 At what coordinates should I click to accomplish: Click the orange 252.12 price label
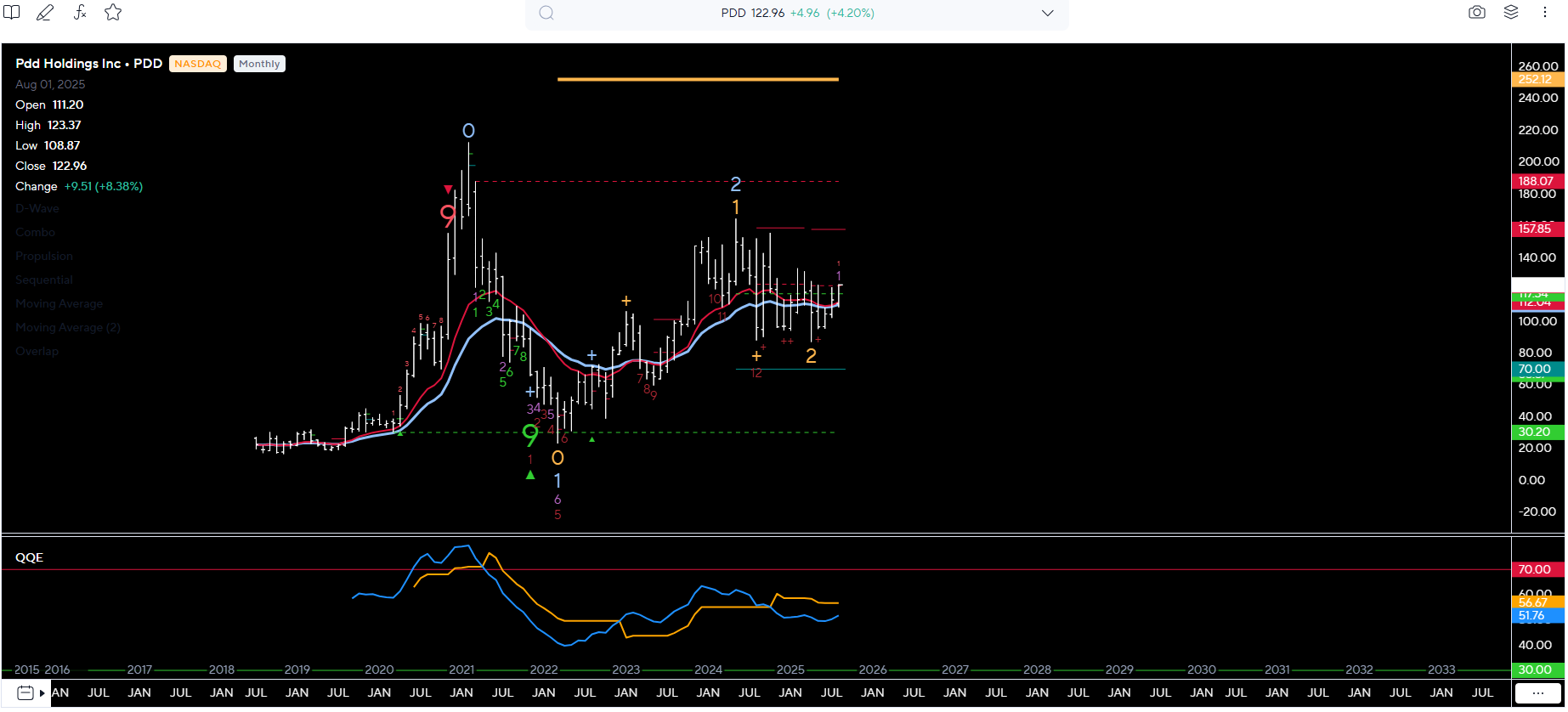click(x=1537, y=80)
